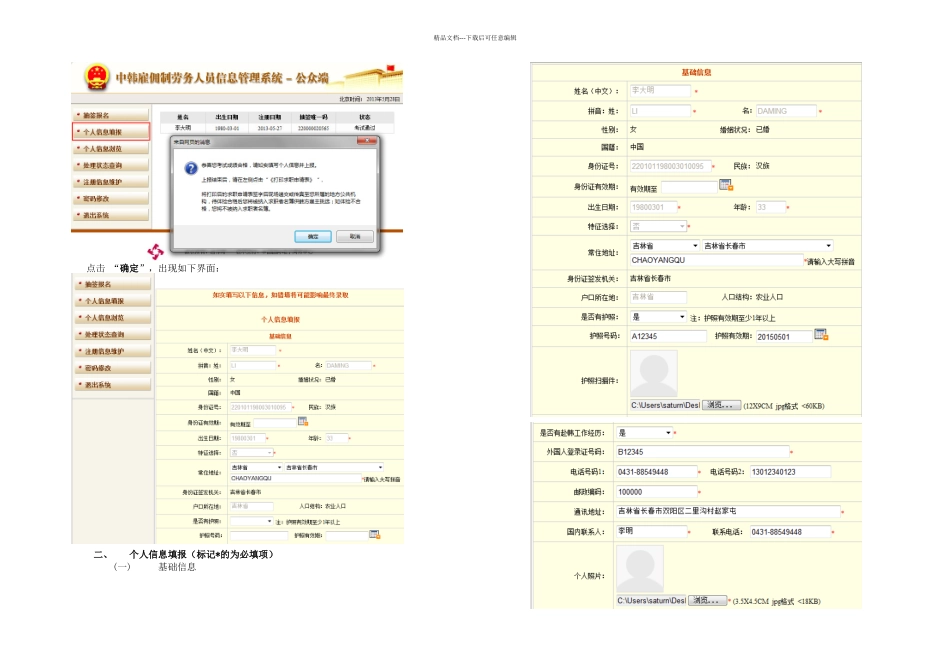The width and height of the screenshot is (950, 672).
Task: Click the 护照扫描件 placeholder thumbnail
Action: [x=654, y=374]
